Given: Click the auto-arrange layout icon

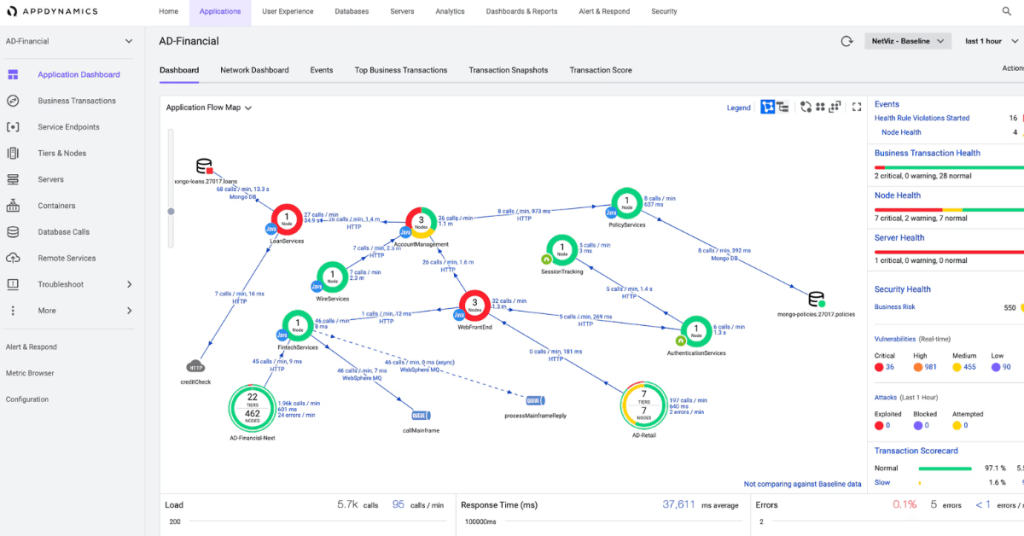Looking at the screenshot, I should click(x=806, y=107).
